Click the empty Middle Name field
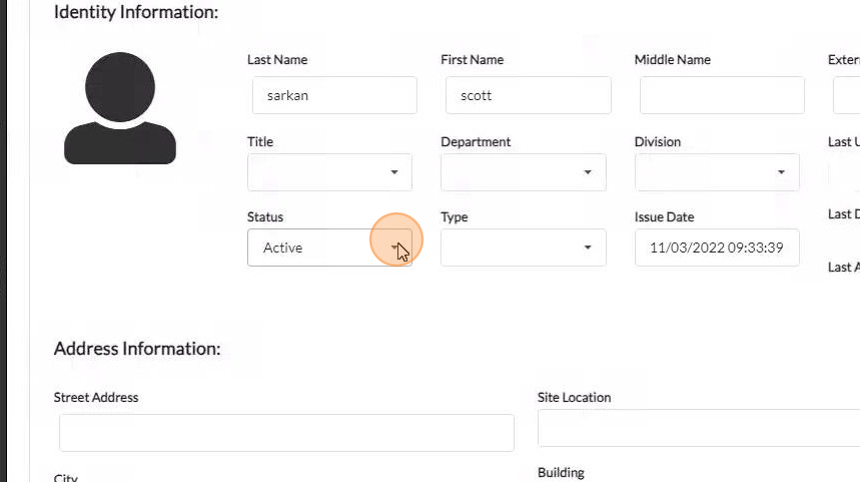 point(722,95)
